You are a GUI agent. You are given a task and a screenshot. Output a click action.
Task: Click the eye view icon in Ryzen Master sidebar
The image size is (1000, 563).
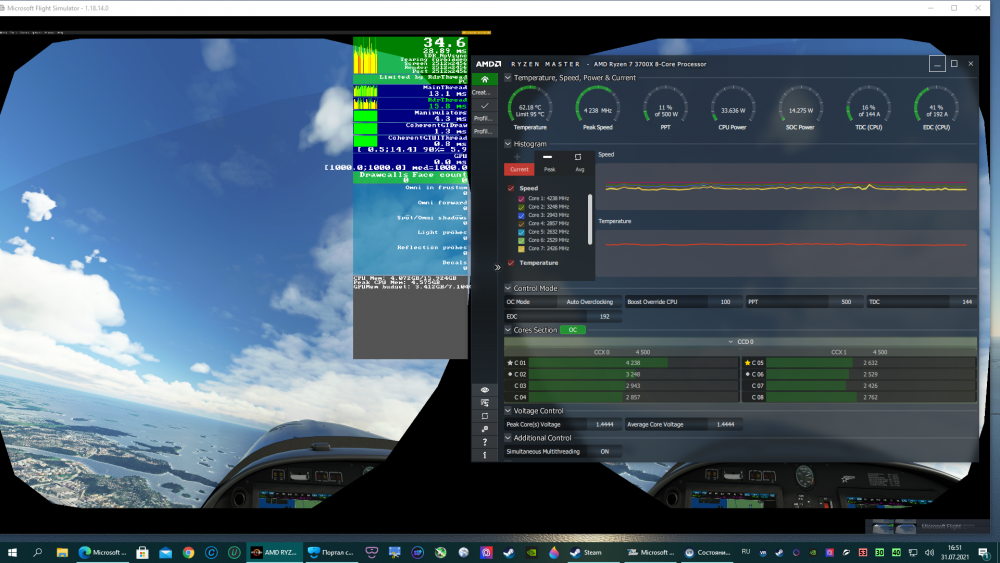(485, 390)
